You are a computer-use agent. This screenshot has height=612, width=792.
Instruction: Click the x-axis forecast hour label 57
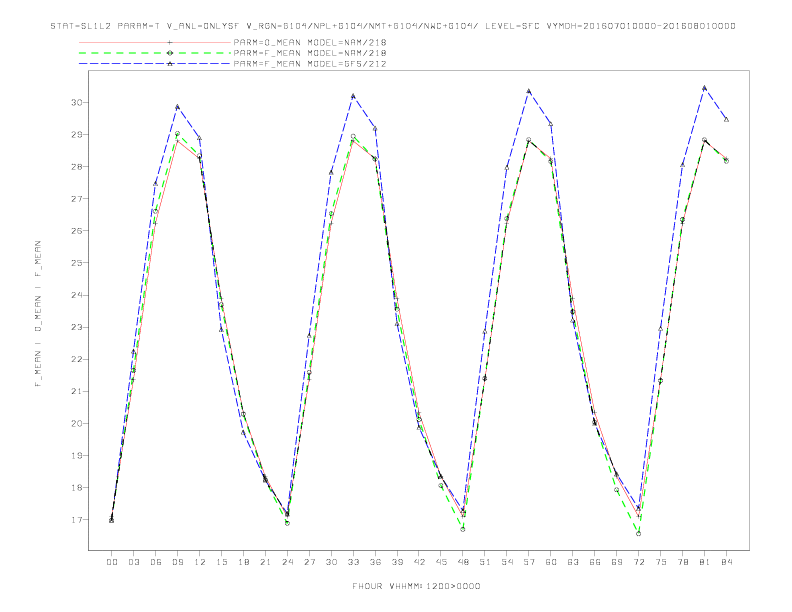pyautogui.click(x=529, y=562)
